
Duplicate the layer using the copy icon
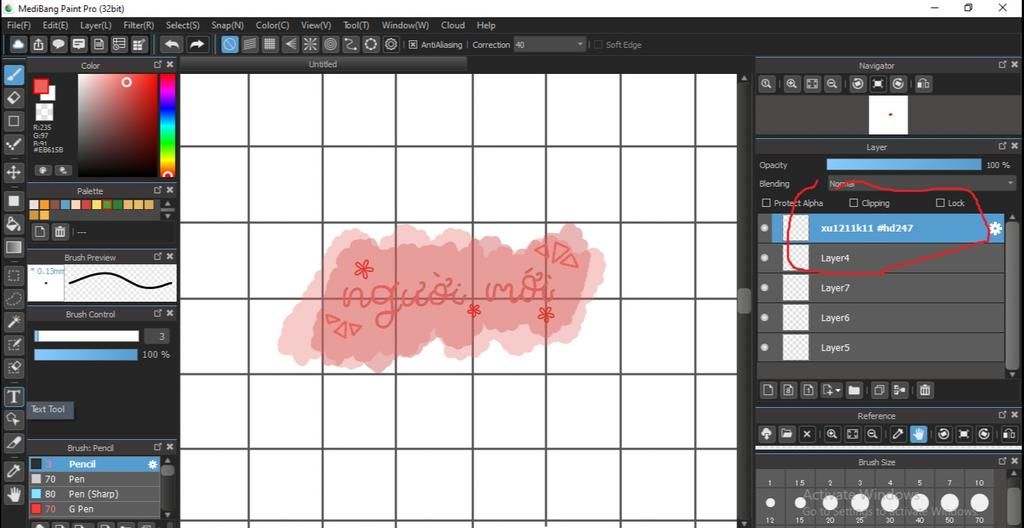(x=879, y=390)
